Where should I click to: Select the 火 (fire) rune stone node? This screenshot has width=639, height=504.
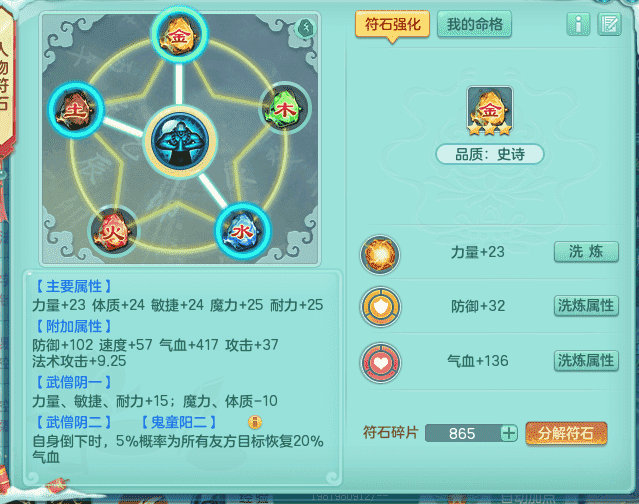pos(113,231)
